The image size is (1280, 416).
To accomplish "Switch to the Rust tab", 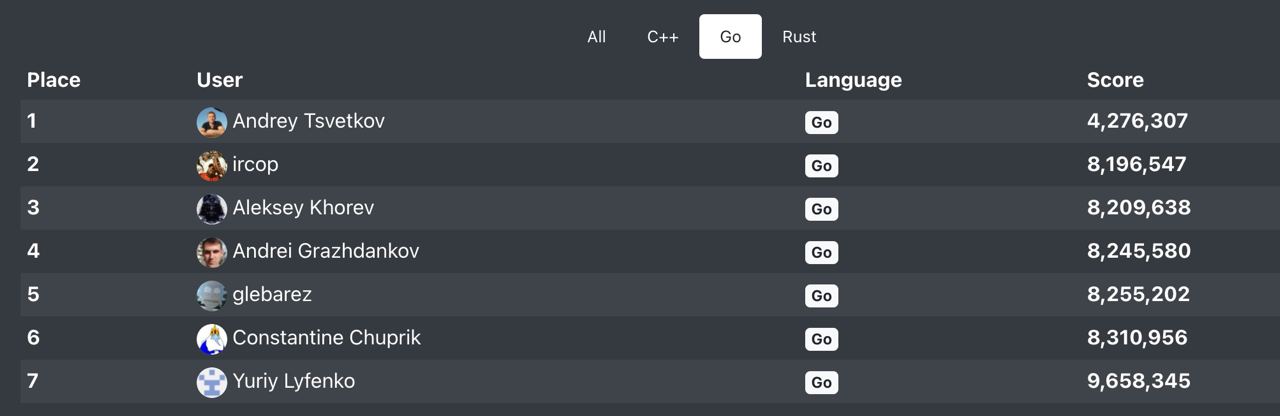I will click(x=799, y=37).
